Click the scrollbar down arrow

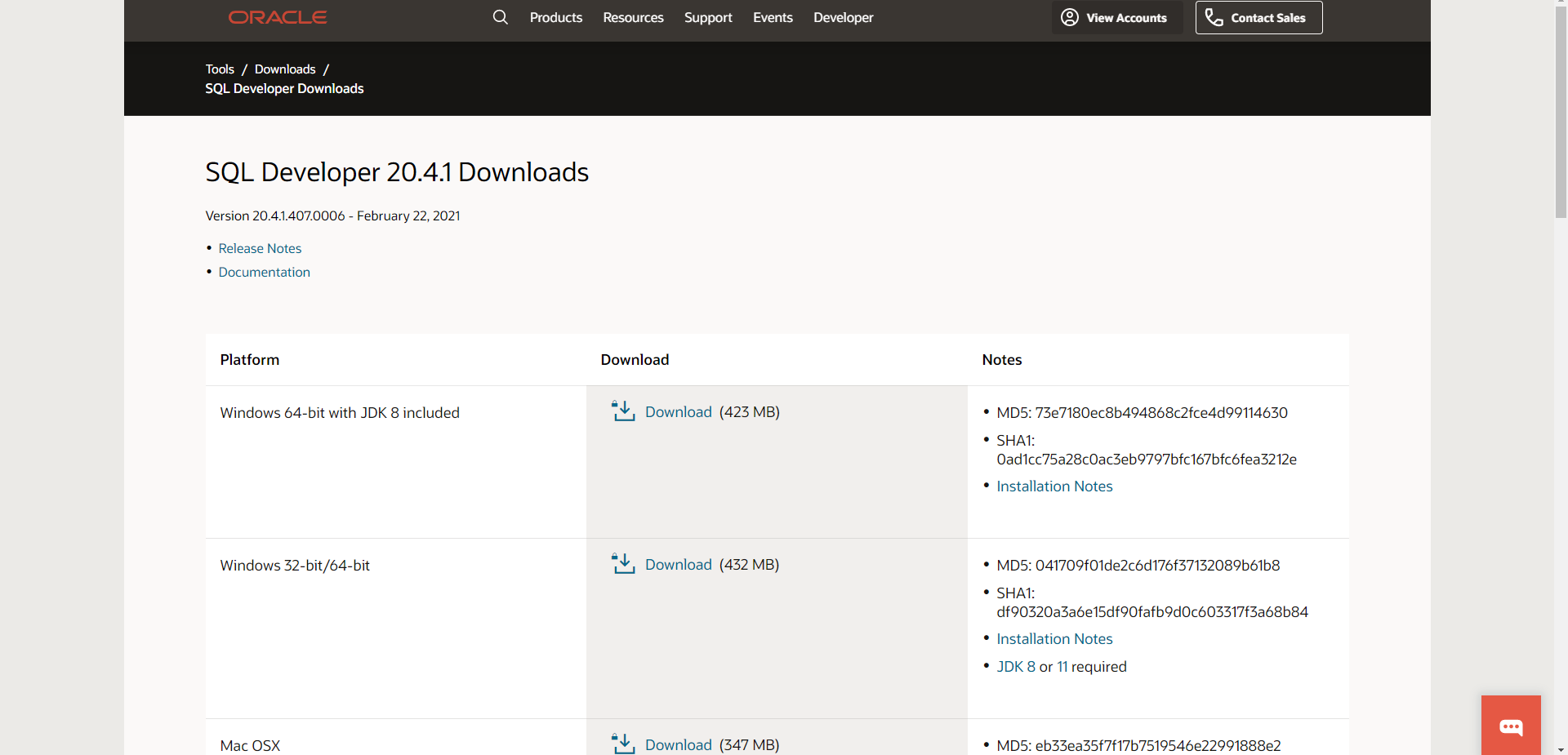[x=1561, y=748]
